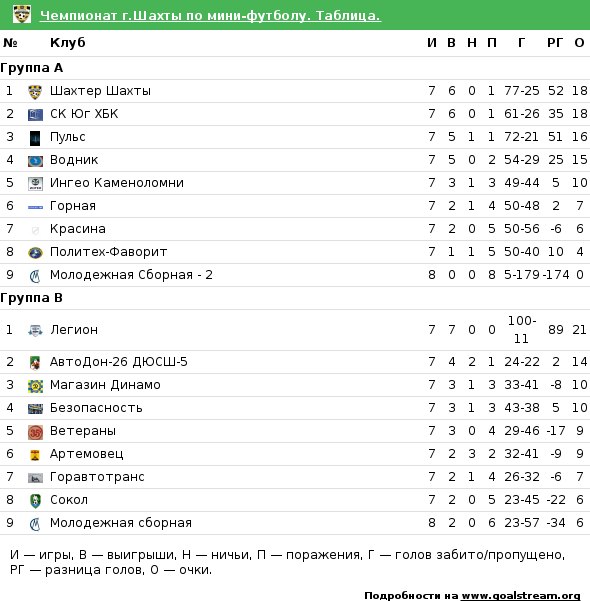Open the www.goalstream.org link
Viewport: 590px width, 601px height.
[520, 596]
